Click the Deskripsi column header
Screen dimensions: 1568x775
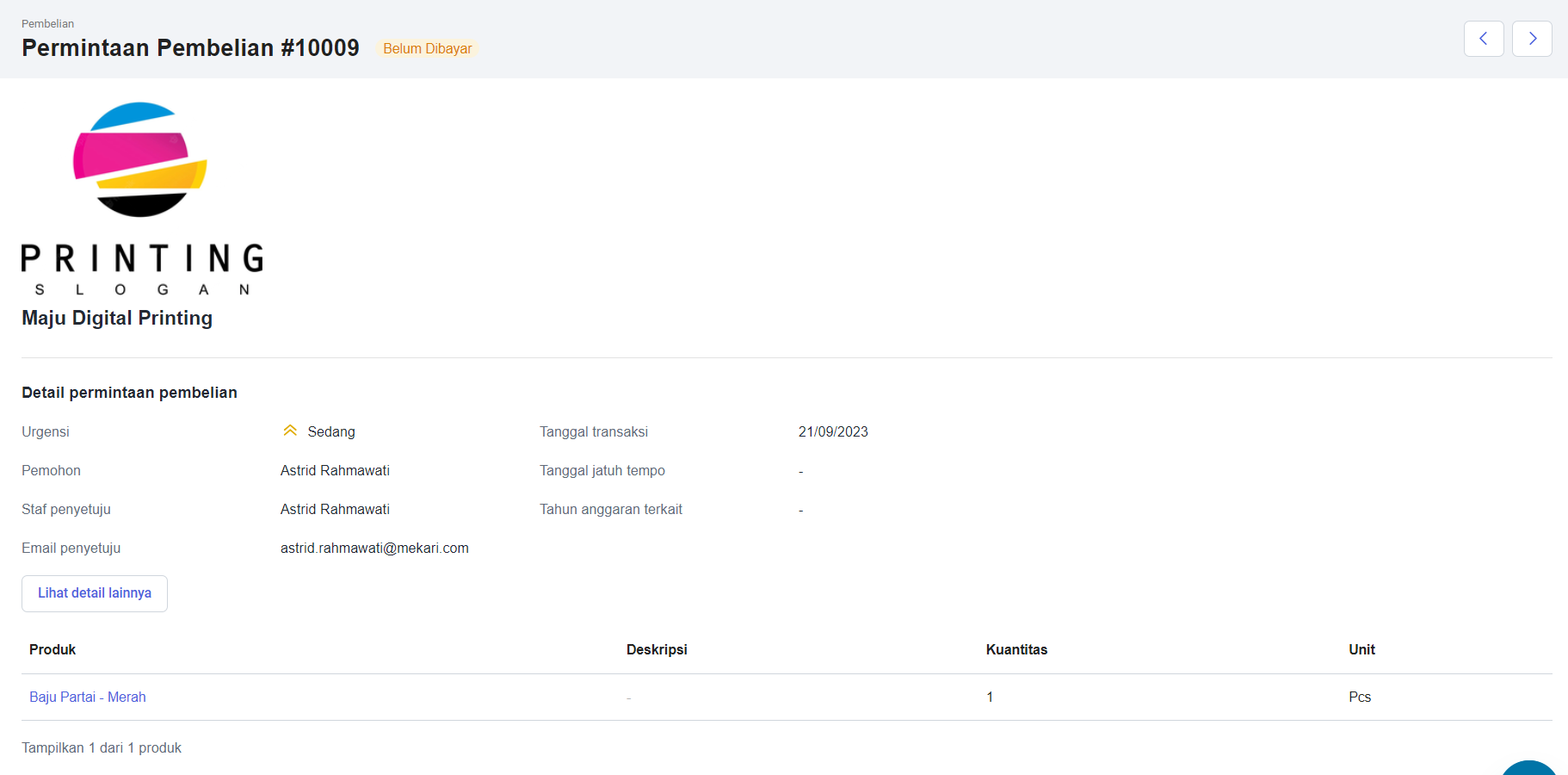click(x=657, y=649)
